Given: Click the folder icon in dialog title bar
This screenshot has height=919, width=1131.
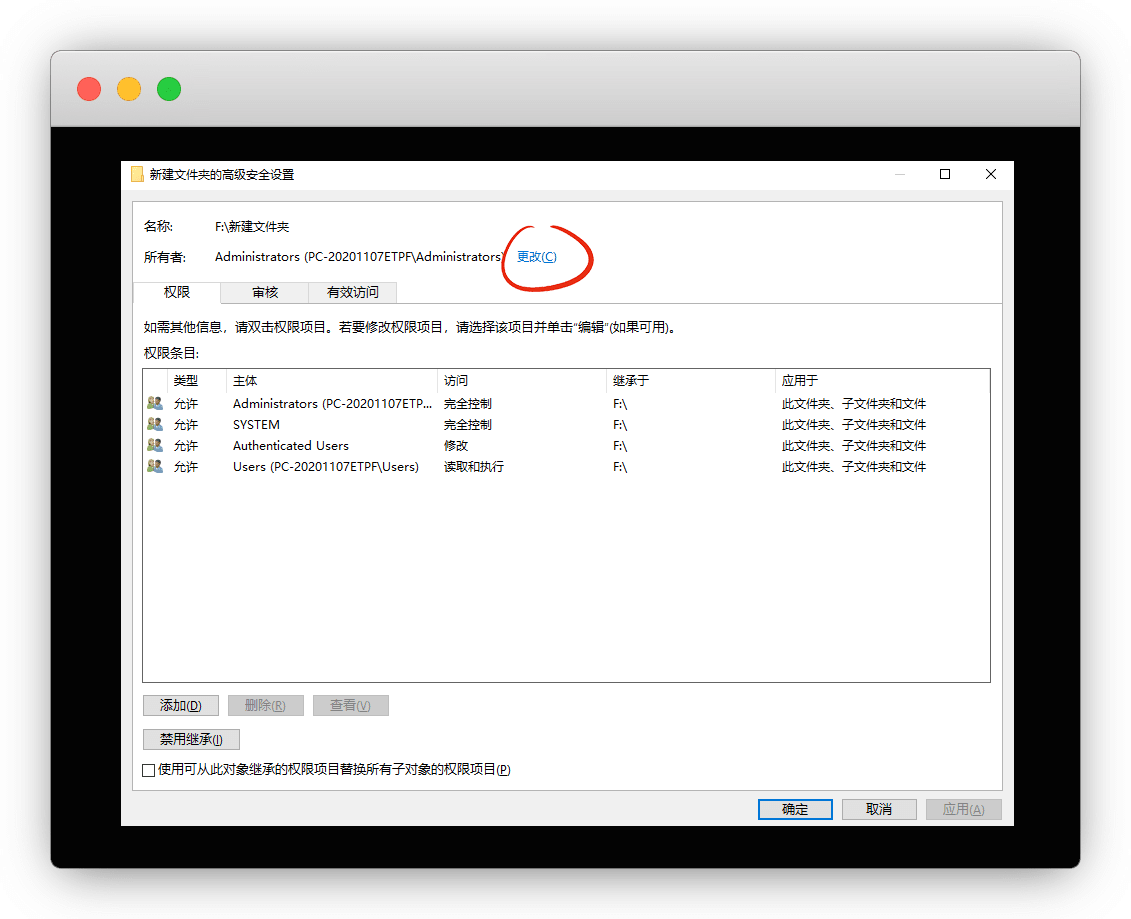Looking at the screenshot, I should pos(137,174).
